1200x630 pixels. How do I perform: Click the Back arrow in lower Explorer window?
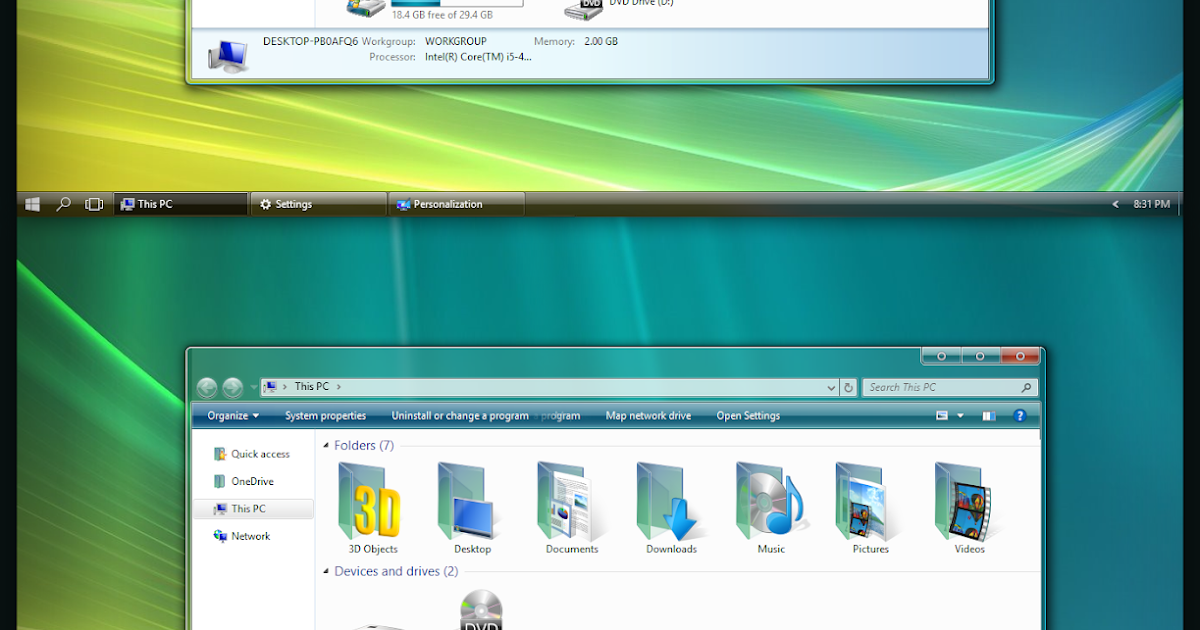pos(207,387)
